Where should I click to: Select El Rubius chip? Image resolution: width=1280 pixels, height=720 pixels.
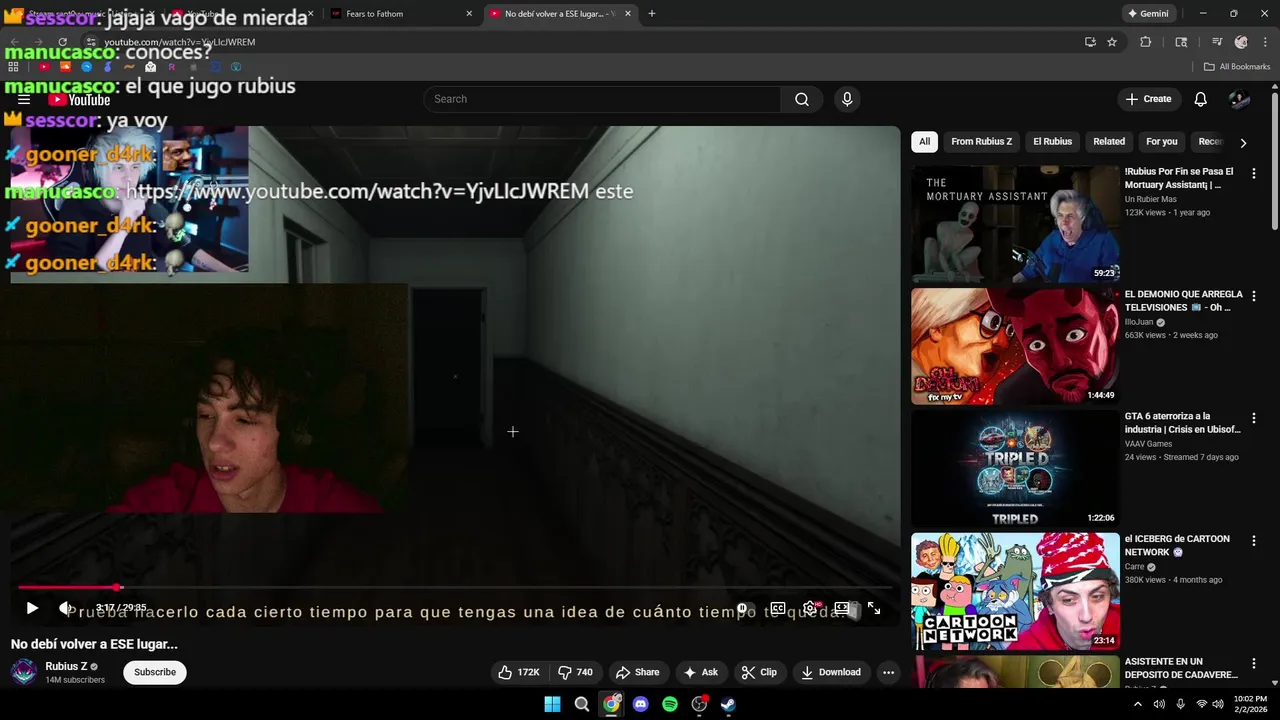point(1052,141)
